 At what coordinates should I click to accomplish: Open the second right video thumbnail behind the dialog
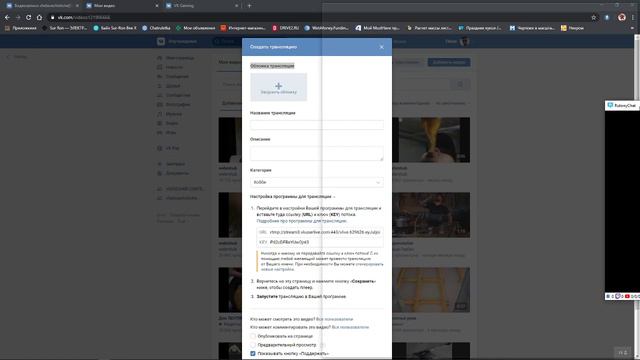(x=431, y=215)
